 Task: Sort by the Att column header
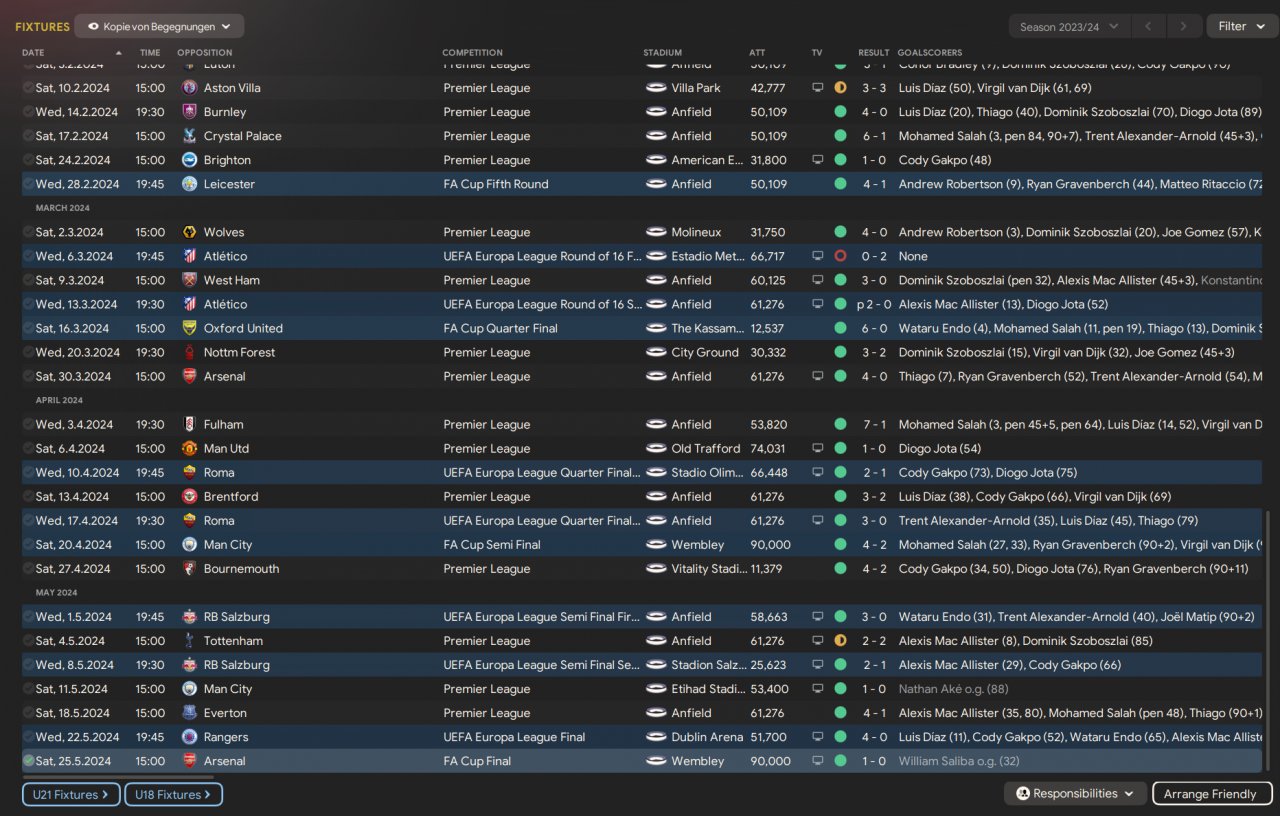757,53
